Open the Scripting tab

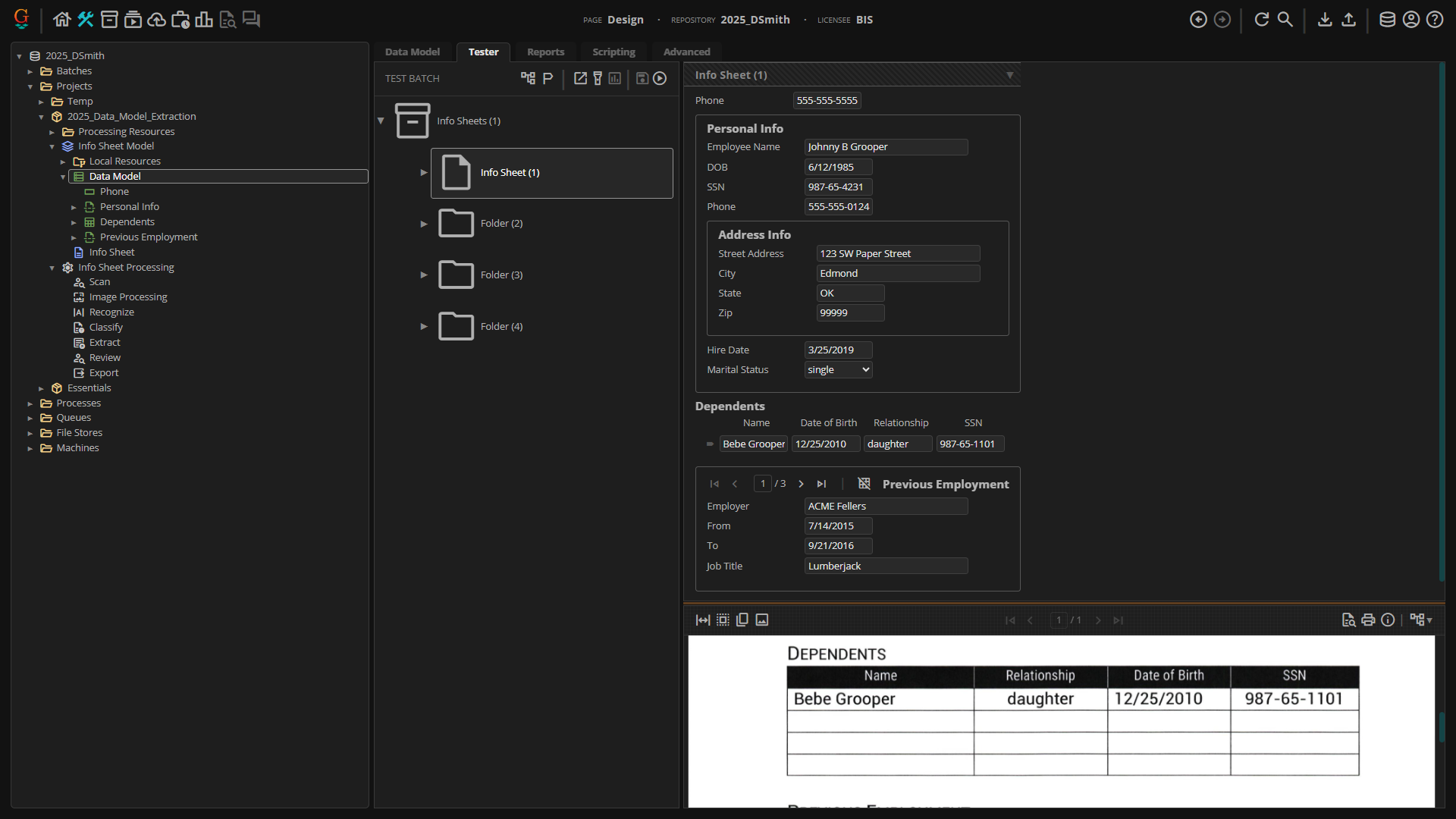pyautogui.click(x=613, y=52)
